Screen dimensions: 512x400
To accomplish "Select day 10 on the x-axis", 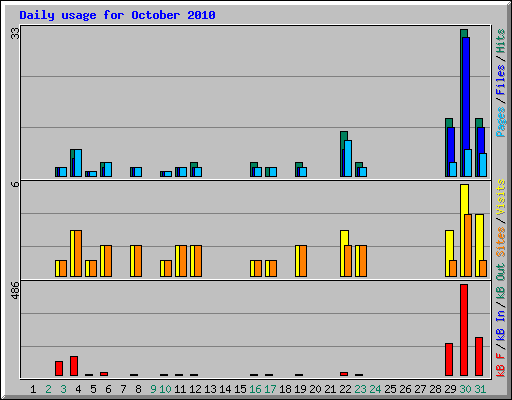I will [165, 389].
